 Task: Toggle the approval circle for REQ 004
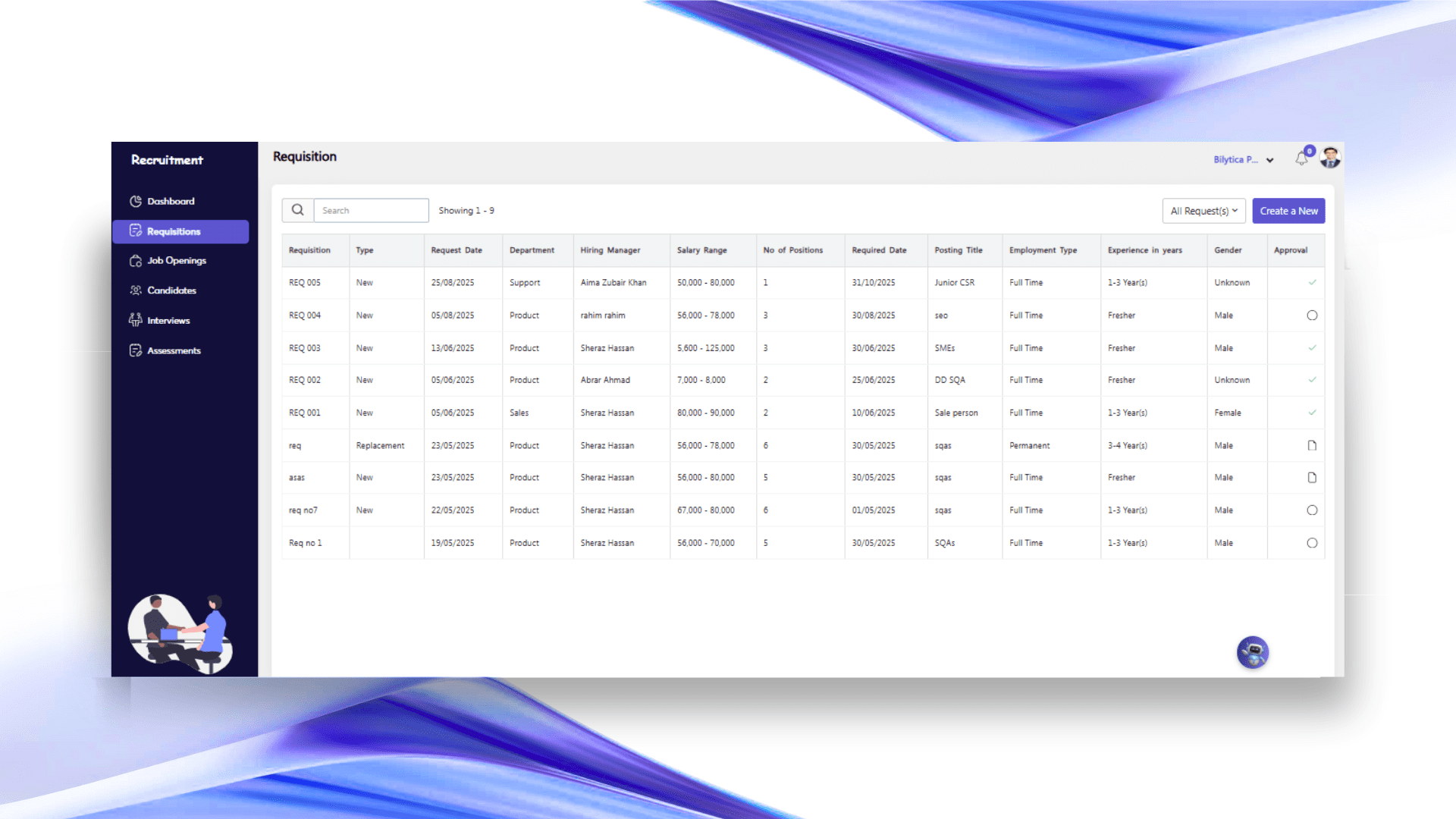[x=1312, y=315]
